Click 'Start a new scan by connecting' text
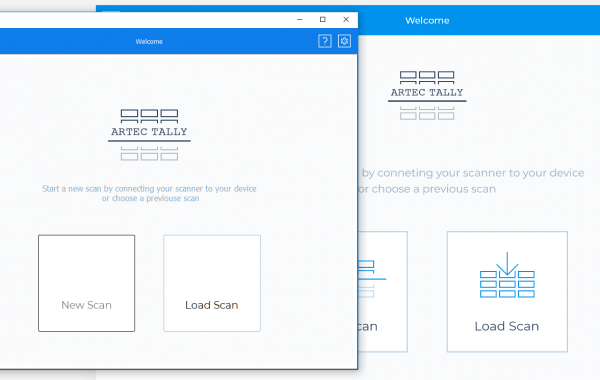 click(149, 189)
